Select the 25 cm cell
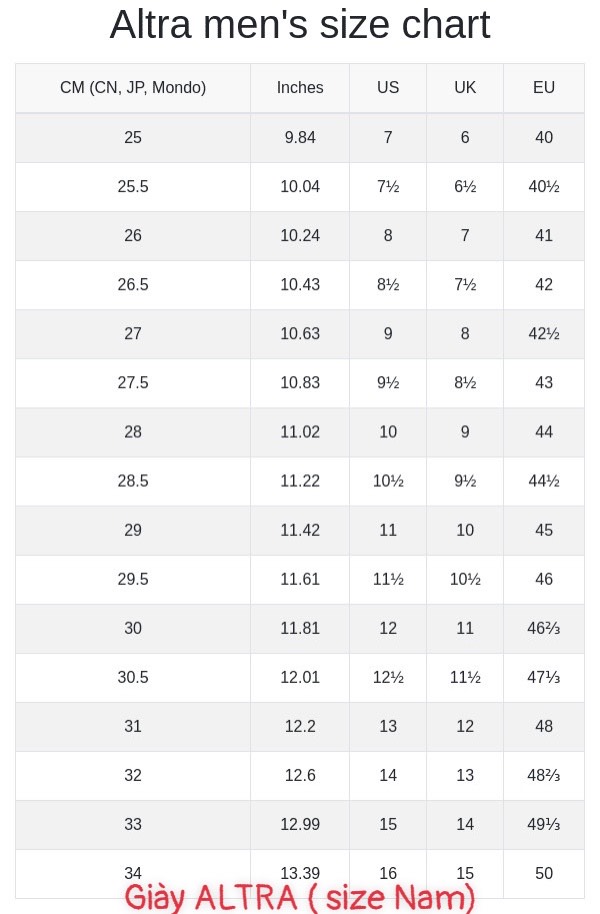Image resolution: width=600 pixels, height=914 pixels. tap(133, 138)
